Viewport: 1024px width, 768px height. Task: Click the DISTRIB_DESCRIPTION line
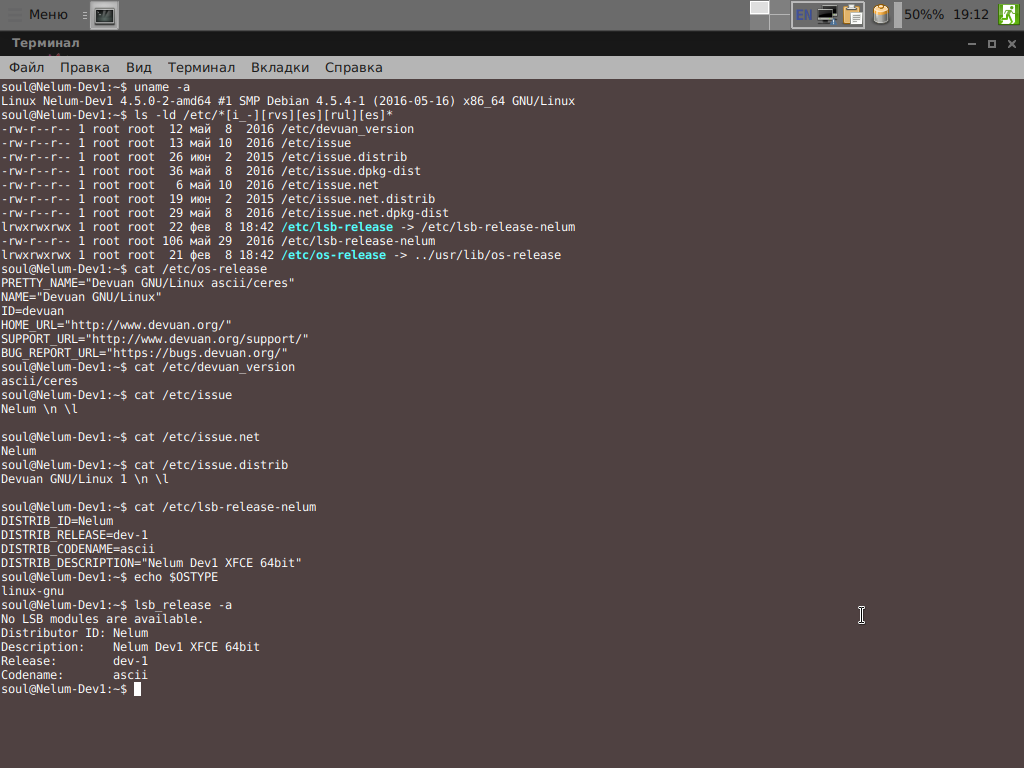pos(152,563)
